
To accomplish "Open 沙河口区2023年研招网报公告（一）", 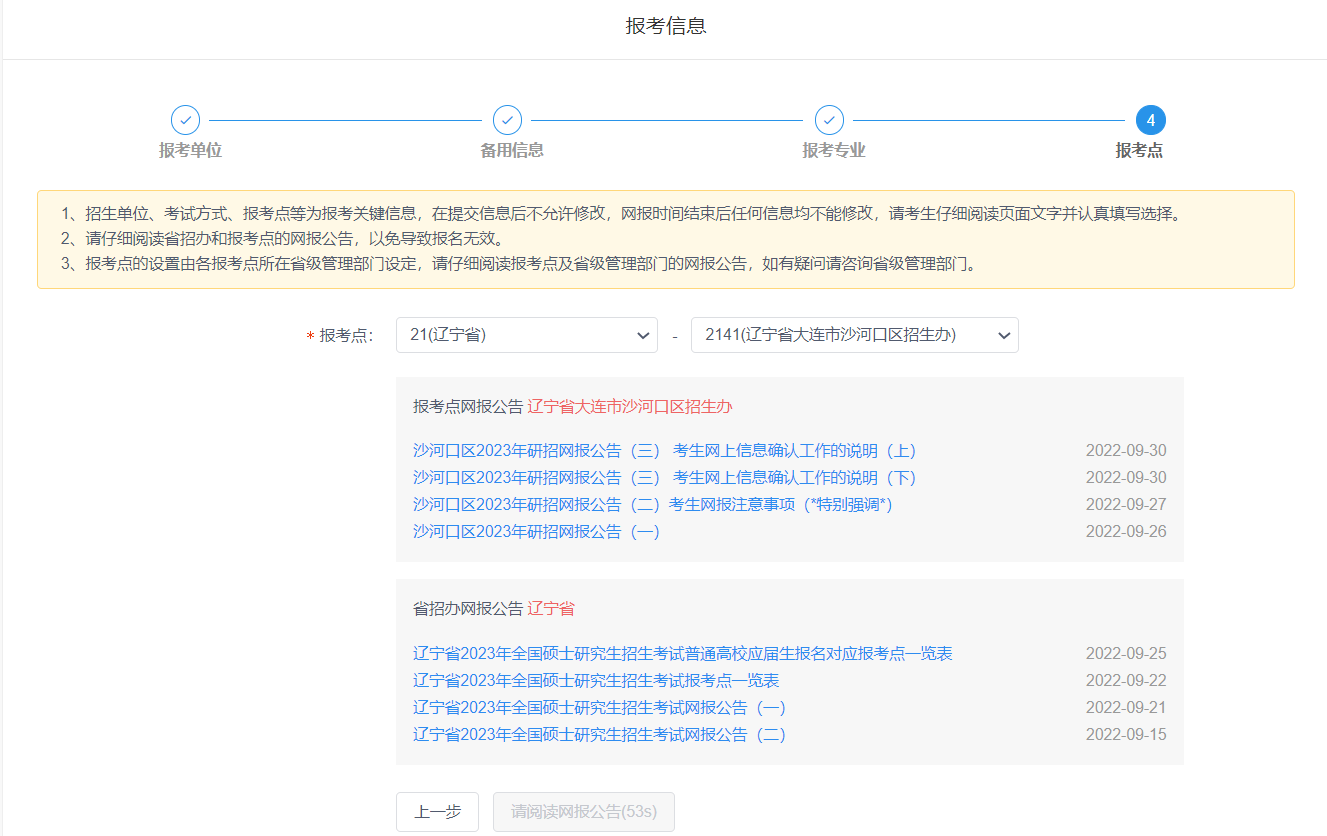I will (x=537, y=532).
